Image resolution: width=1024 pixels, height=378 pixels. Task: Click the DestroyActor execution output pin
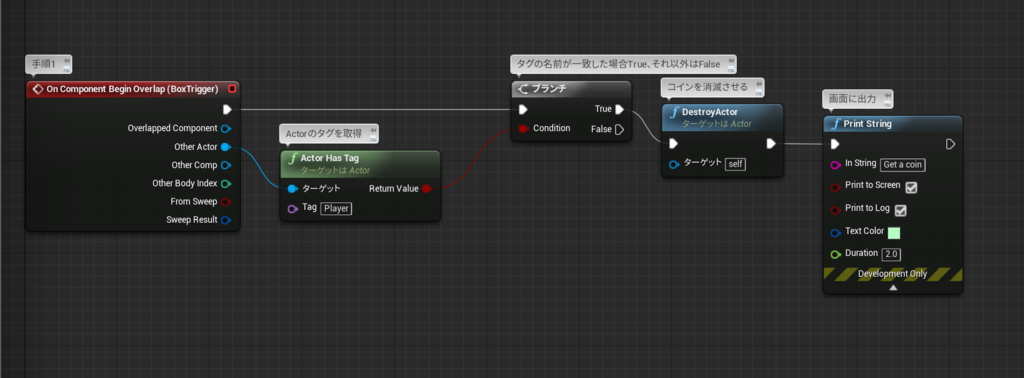pyautogui.click(x=771, y=144)
